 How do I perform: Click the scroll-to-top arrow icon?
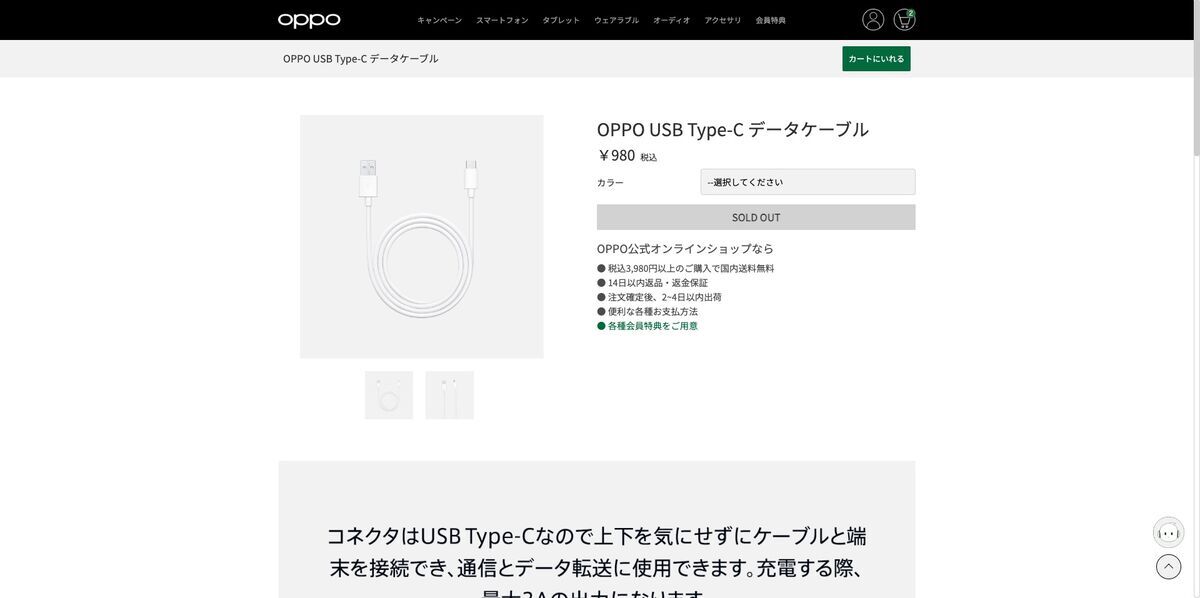[1168, 567]
